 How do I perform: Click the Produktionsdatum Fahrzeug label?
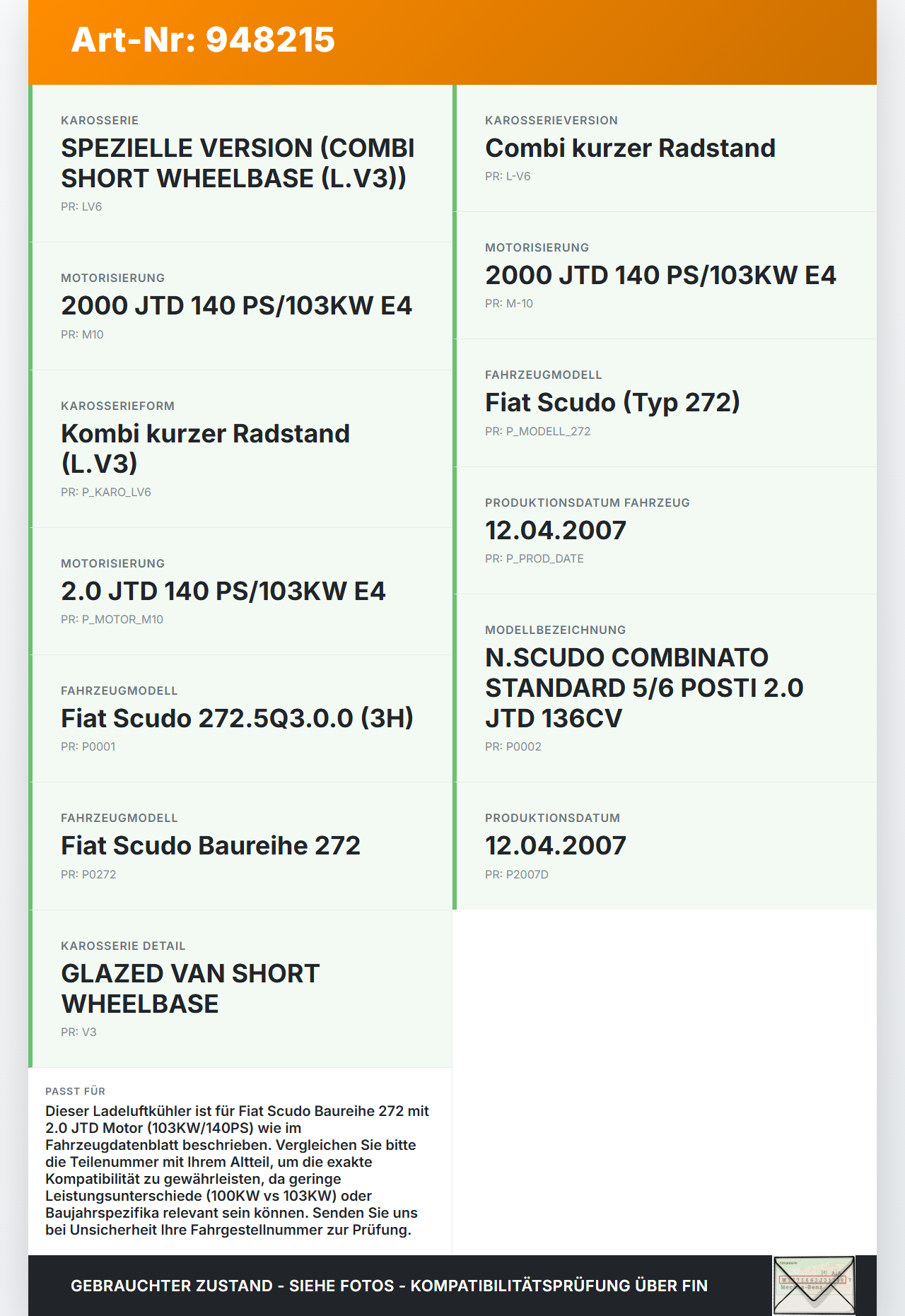587,503
